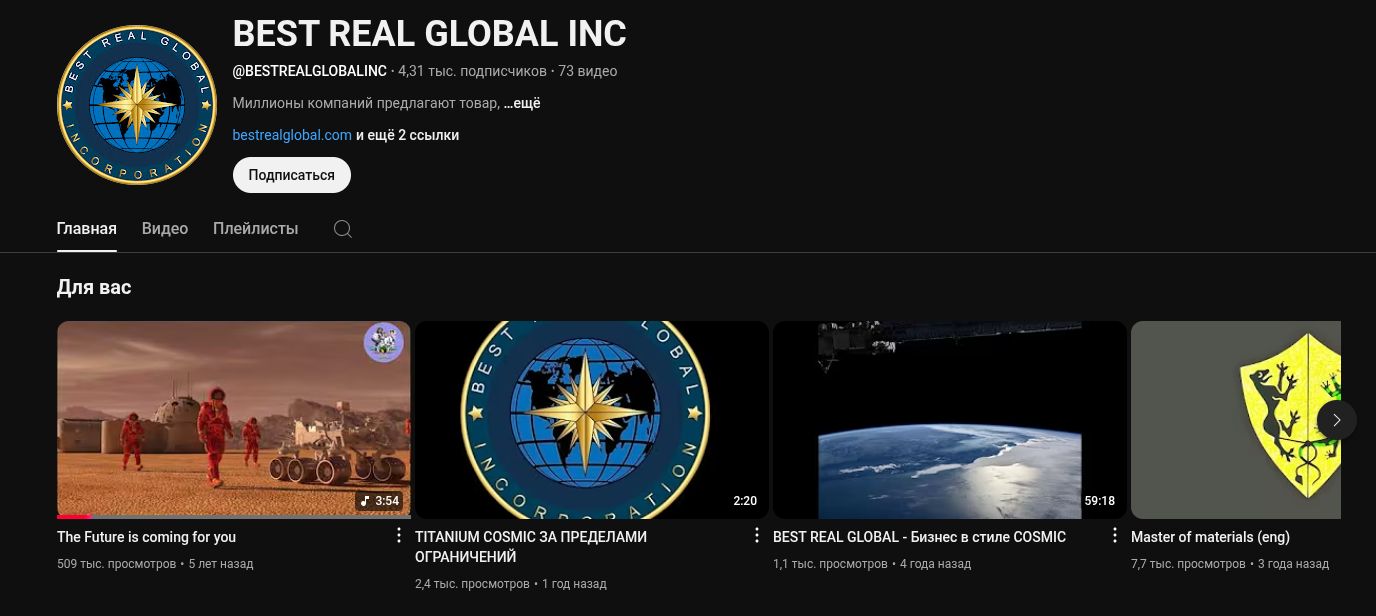Click the 59:18 duration badge
Screen dimensions: 1376x616
point(1100,501)
